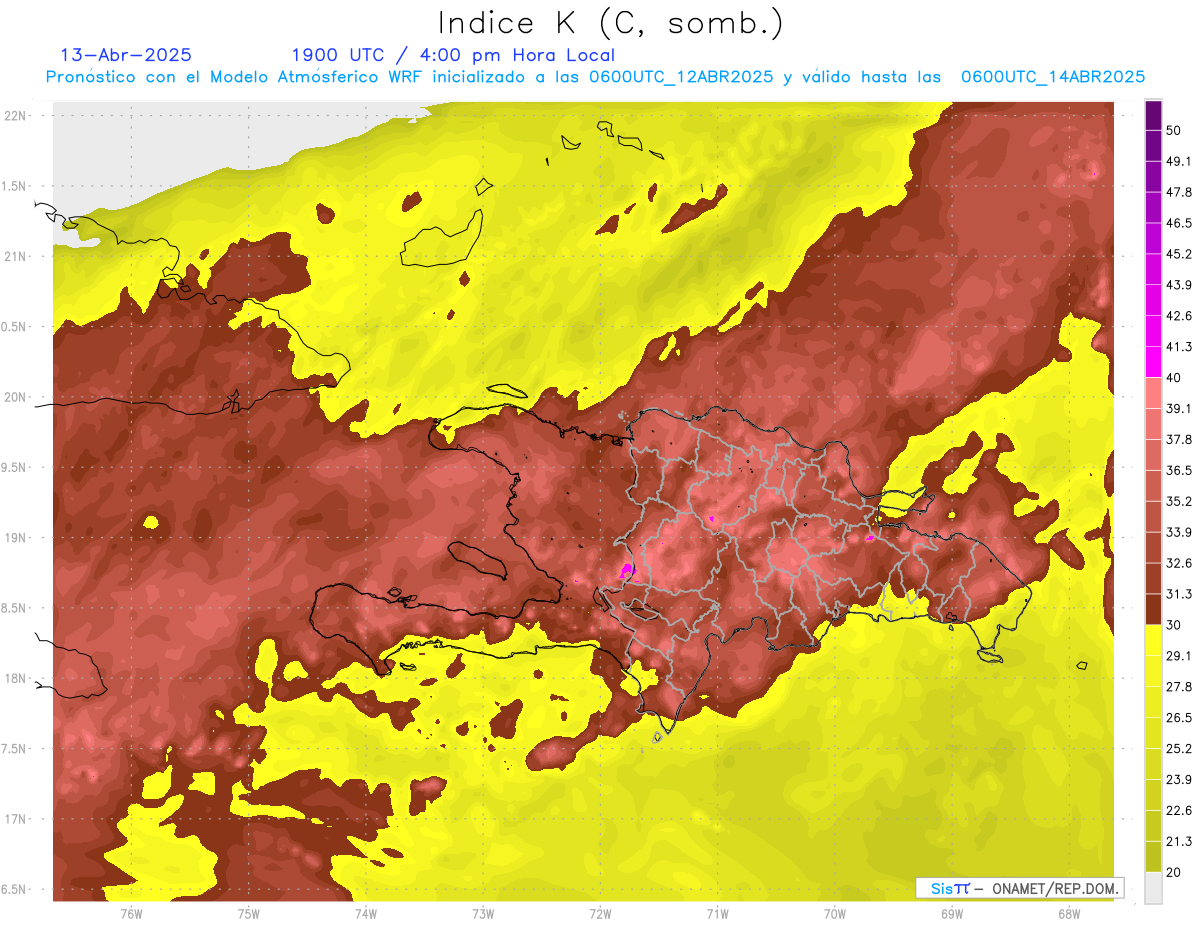Click the "26.5" legend value
The image size is (1200, 927).
1178,718
